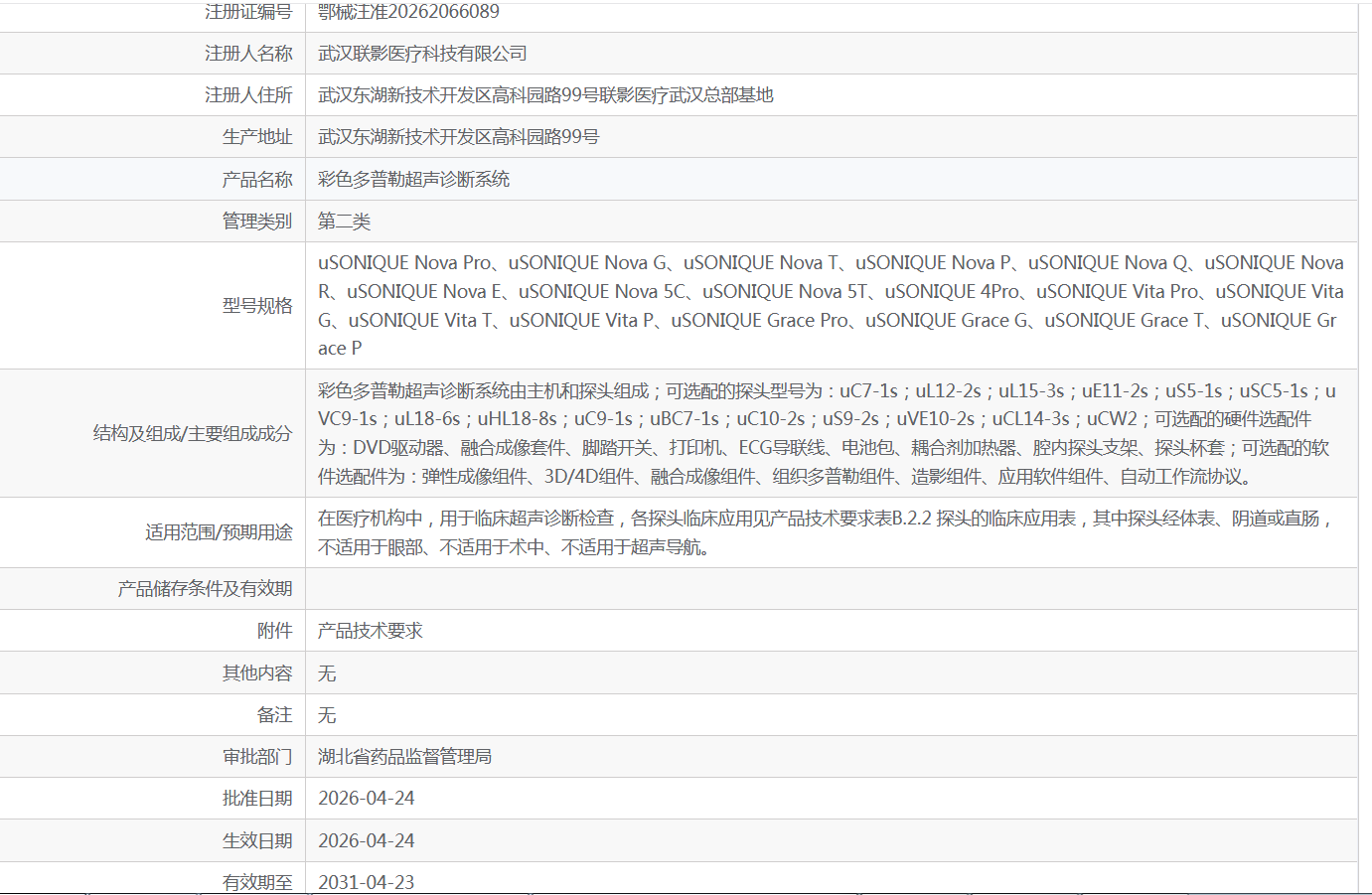Image resolution: width=1372 pixels, height=895 pixels.
Task: Select the value "武汉联影医疗科技有限公司"
Action: point(422,54)
